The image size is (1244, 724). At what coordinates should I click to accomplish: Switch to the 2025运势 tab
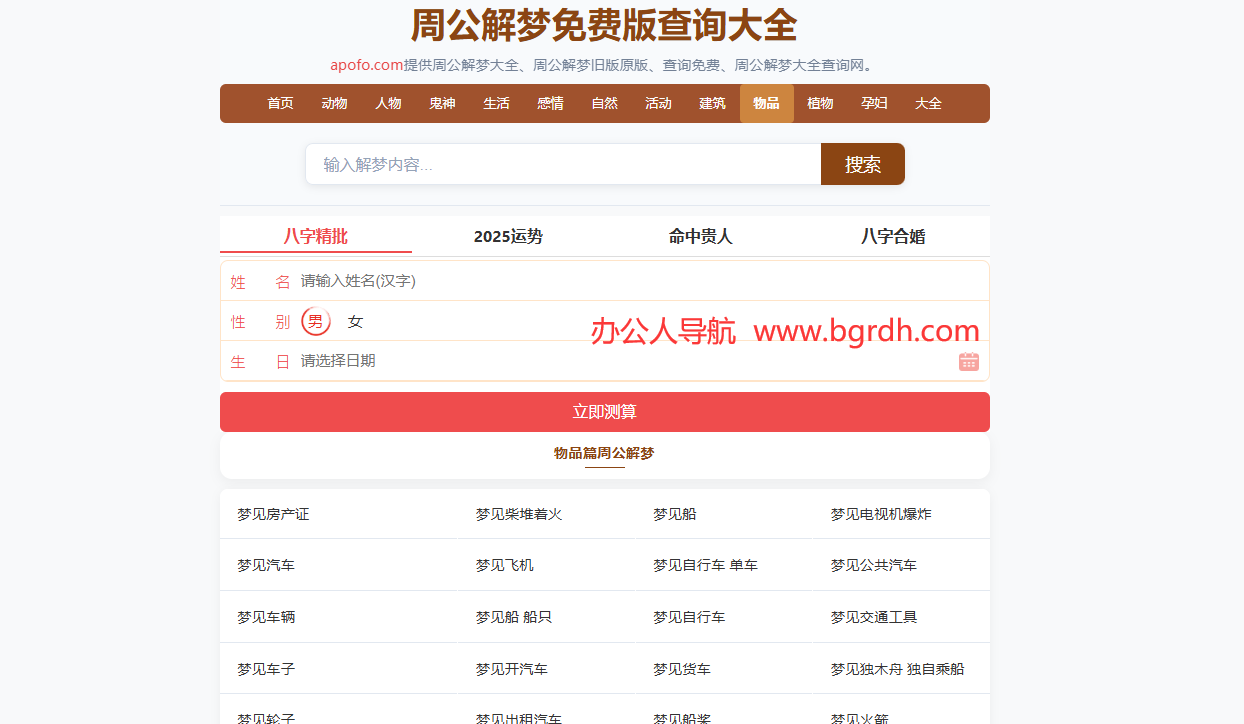point(507,236)
